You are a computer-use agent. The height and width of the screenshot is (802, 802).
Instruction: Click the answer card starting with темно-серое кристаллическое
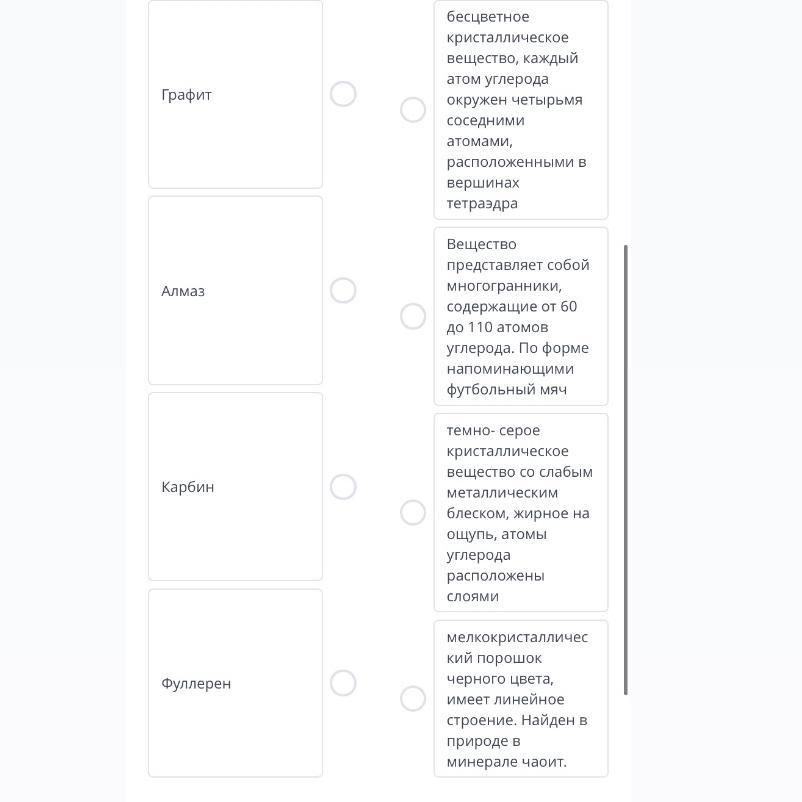(520, 512)
